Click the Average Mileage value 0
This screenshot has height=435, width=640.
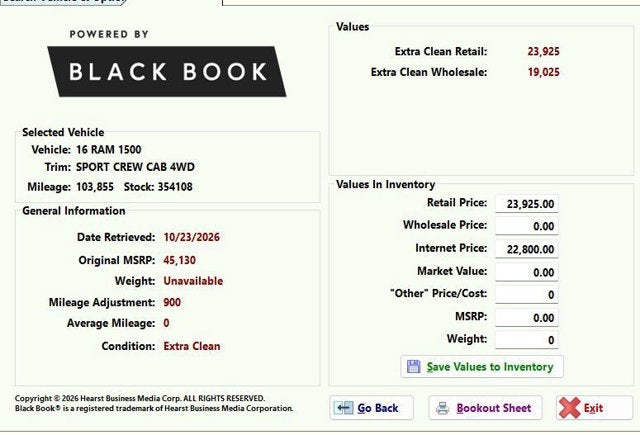coord(166,323)
